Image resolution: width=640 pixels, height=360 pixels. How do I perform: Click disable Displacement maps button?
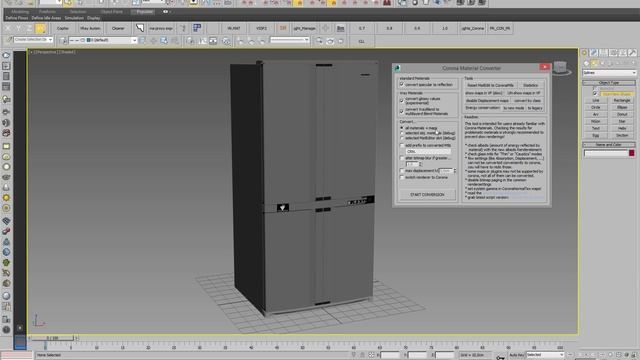tap(487, 100)
